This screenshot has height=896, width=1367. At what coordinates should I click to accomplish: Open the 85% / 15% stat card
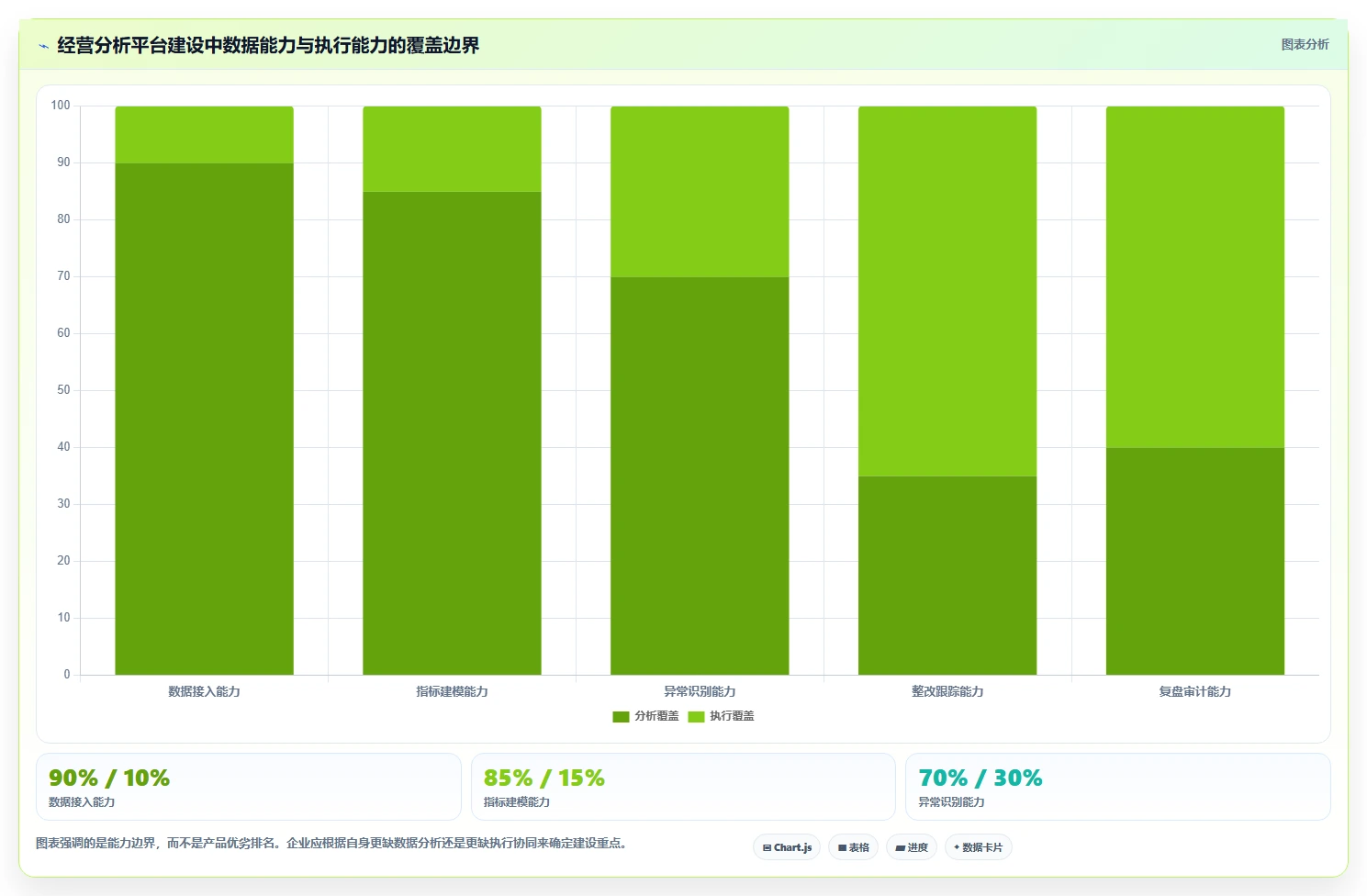pyautogui.click(x=683, y=787)
